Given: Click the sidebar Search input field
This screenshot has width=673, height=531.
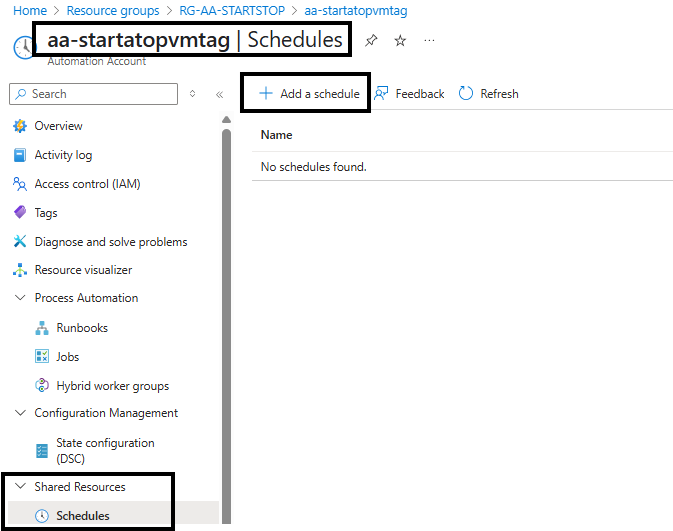Looking at the screenshot, I should [x=100, y=94].
